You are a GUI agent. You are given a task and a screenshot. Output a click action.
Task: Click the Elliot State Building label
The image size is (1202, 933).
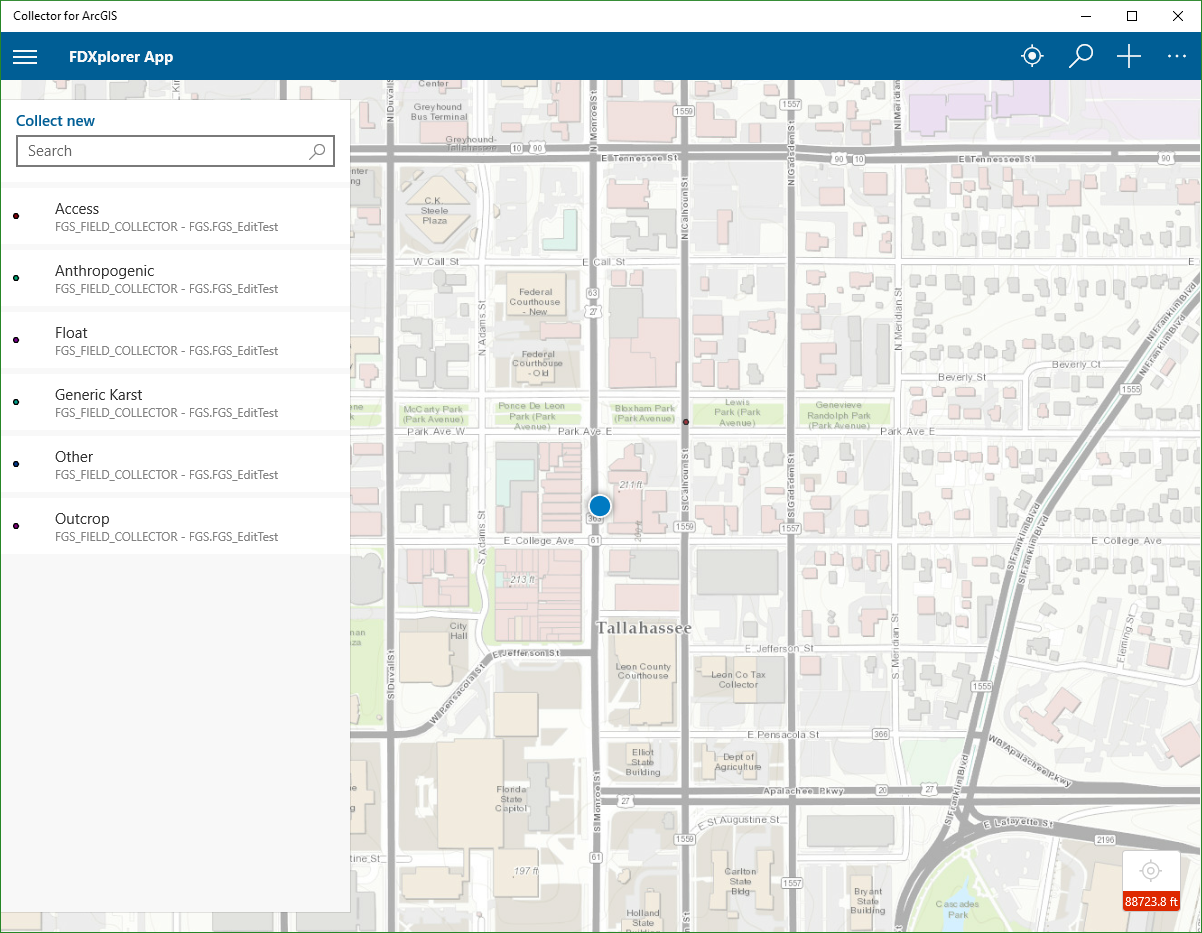(642, 761)
